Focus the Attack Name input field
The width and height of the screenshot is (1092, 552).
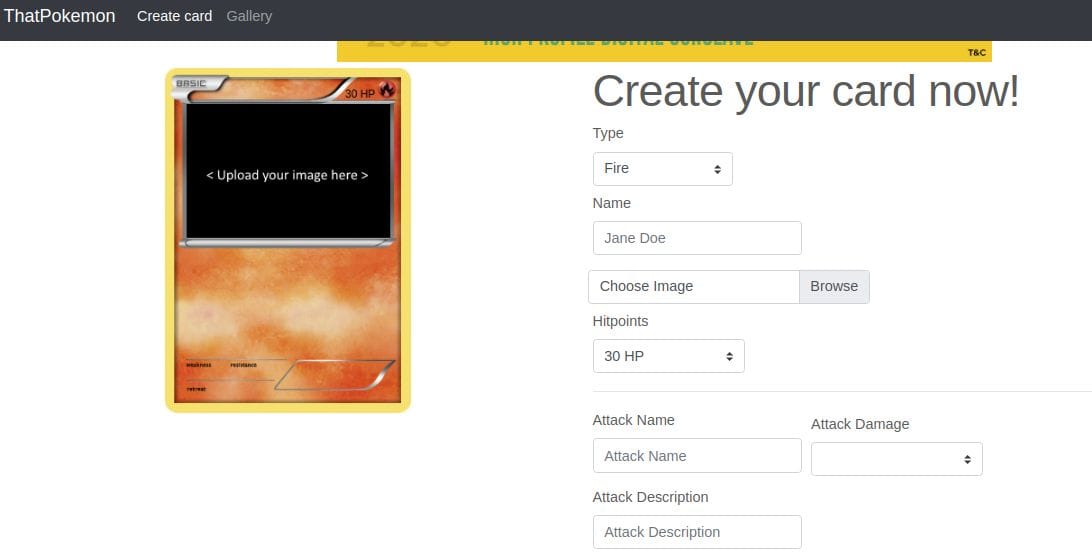[x=697, y=456]
